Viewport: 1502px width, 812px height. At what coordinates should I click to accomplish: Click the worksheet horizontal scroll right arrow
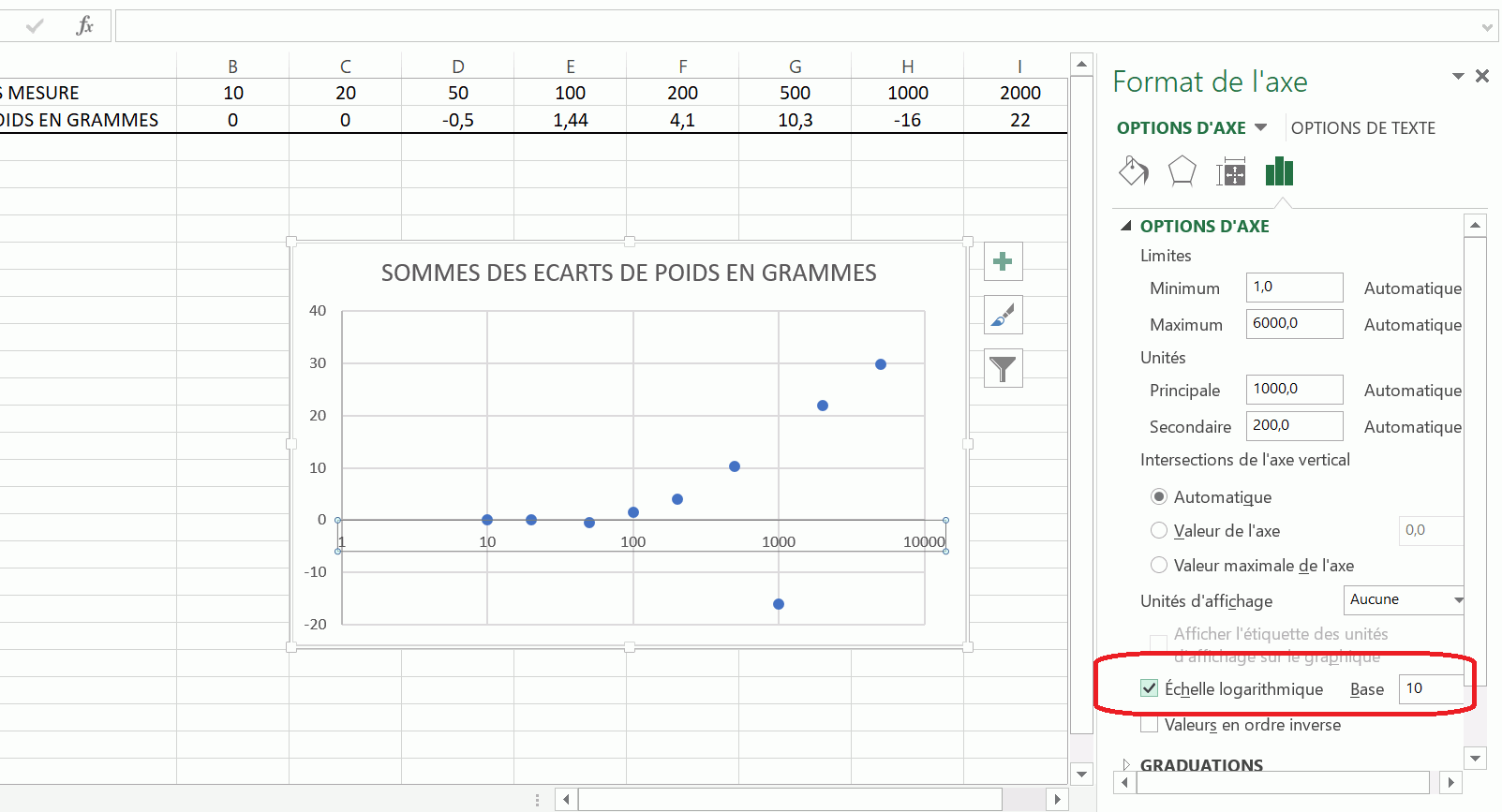(x=1057, y=800)
